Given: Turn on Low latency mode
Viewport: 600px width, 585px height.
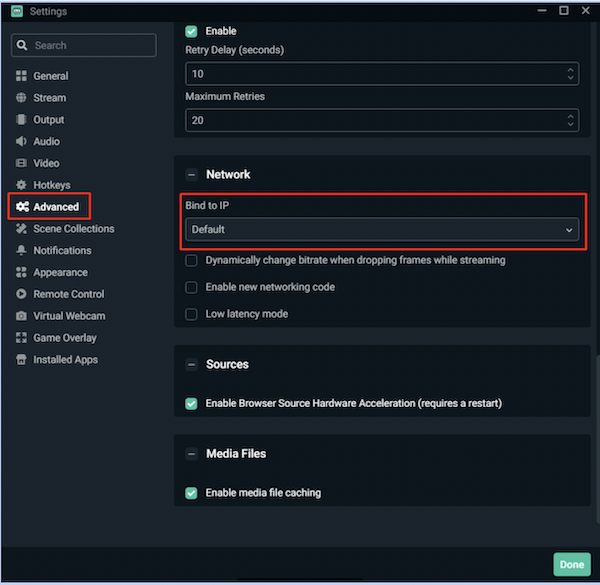Looking at the screenshot, I should 191,314.
